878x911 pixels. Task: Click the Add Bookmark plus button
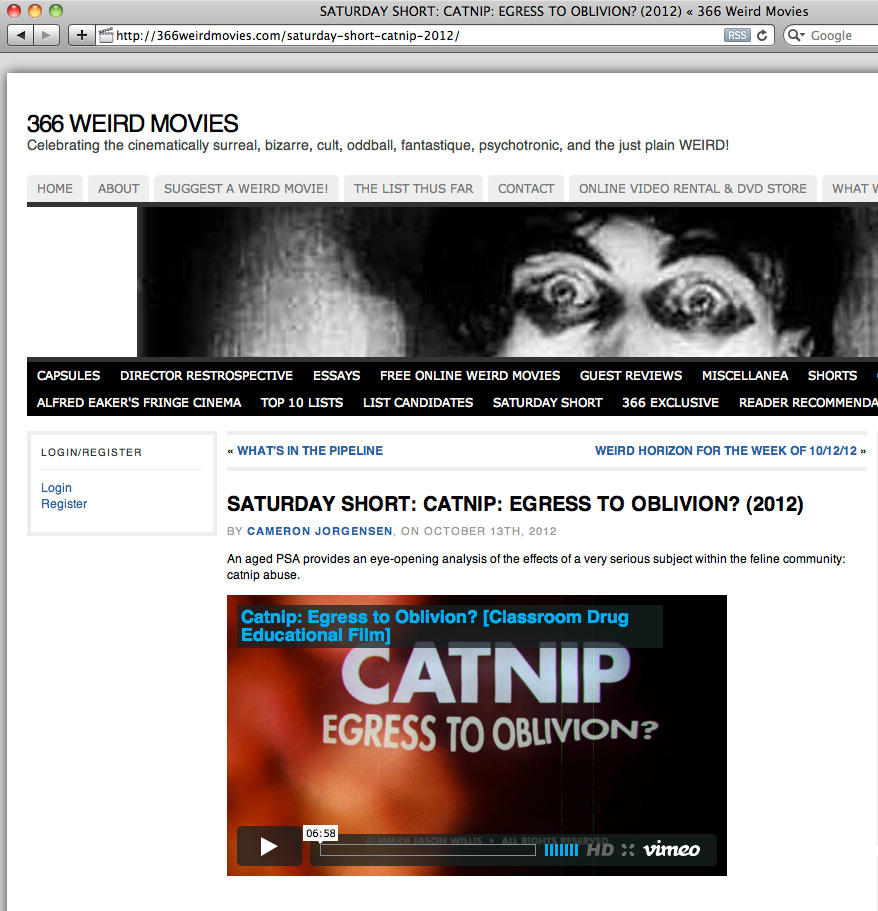82,35
